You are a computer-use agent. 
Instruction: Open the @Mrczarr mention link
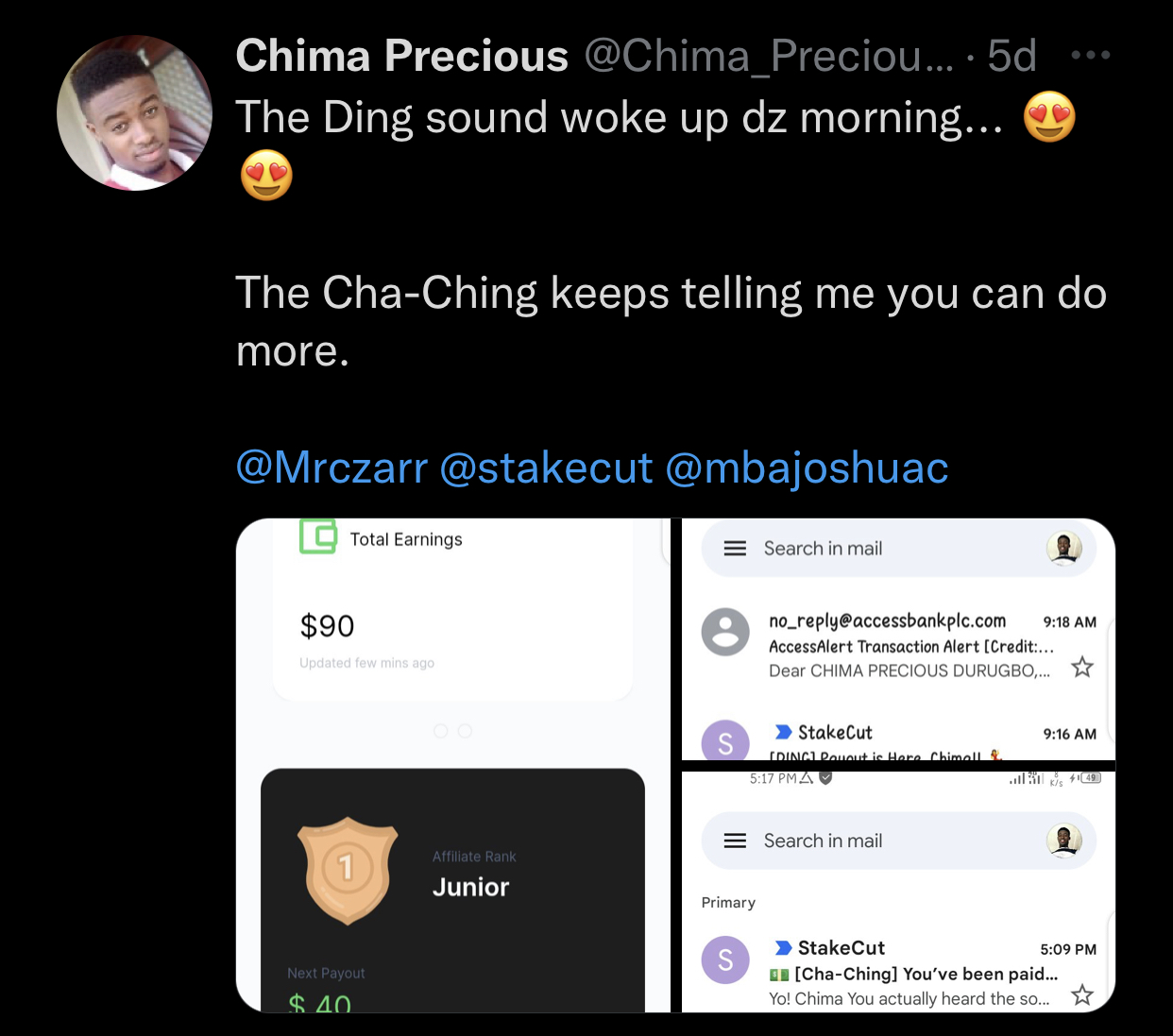tap(331, 467)
